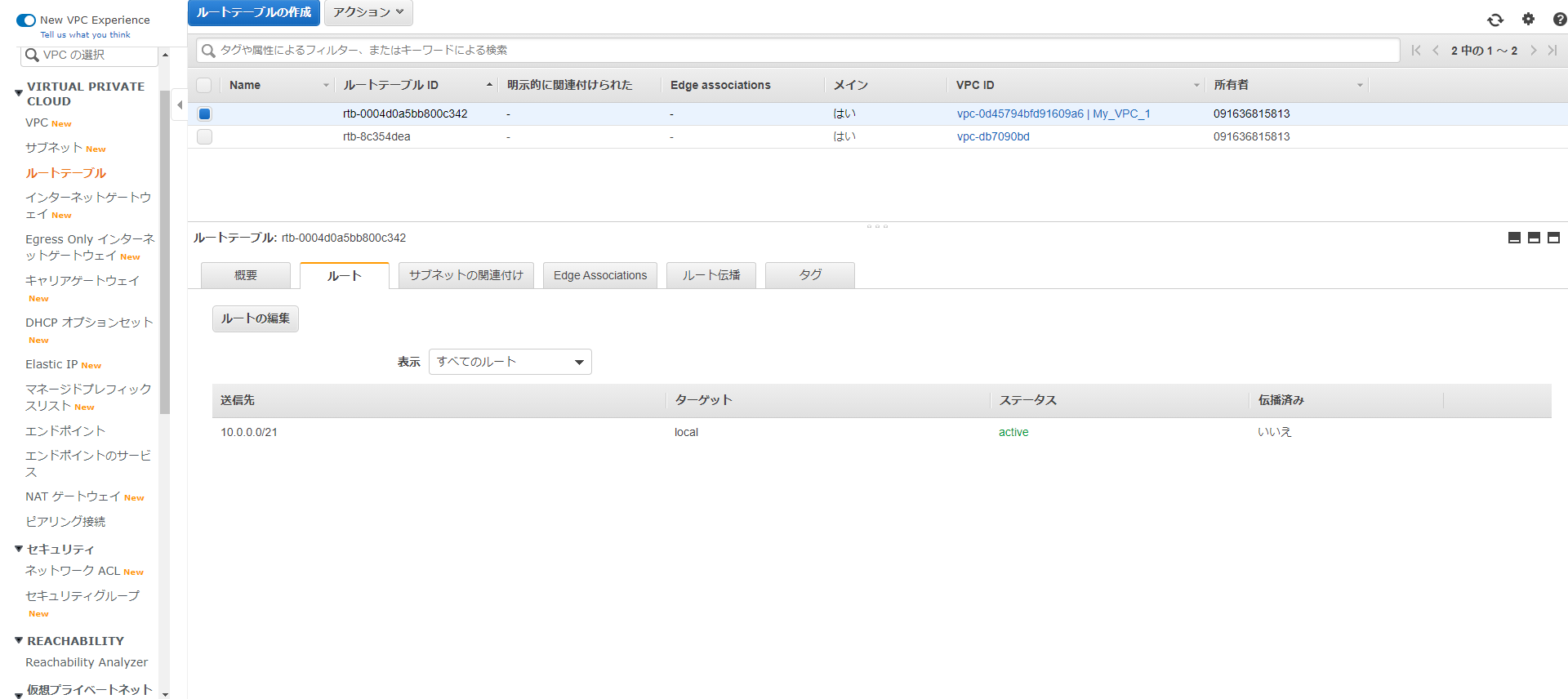Open ルートテーブル in the sidebar
Viewport: 1568px width, 699px height.
tap(65, 172)
